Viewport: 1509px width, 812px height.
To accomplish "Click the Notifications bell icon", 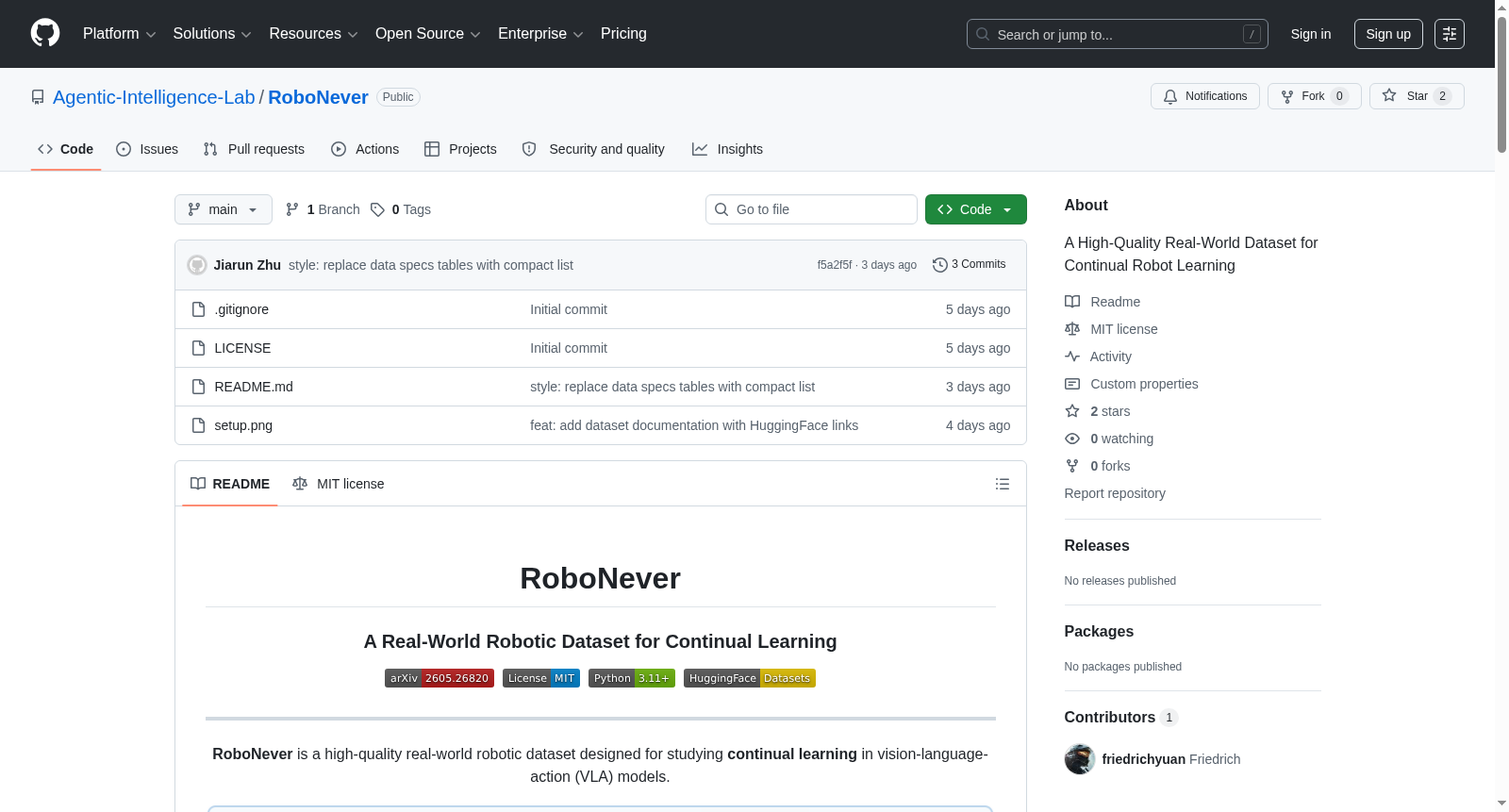I will click(1170, 96).
